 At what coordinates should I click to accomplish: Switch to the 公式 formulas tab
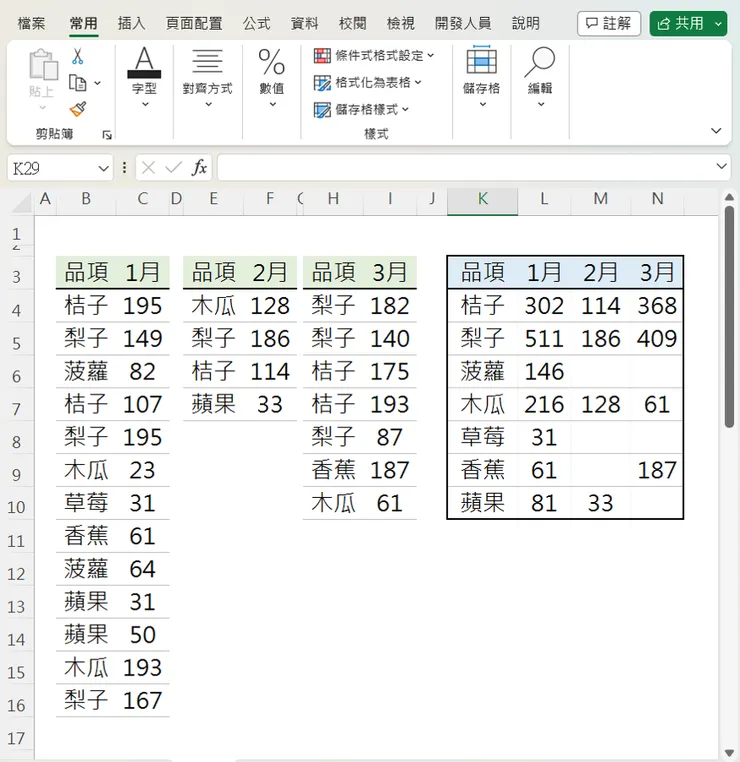(256, 23)
